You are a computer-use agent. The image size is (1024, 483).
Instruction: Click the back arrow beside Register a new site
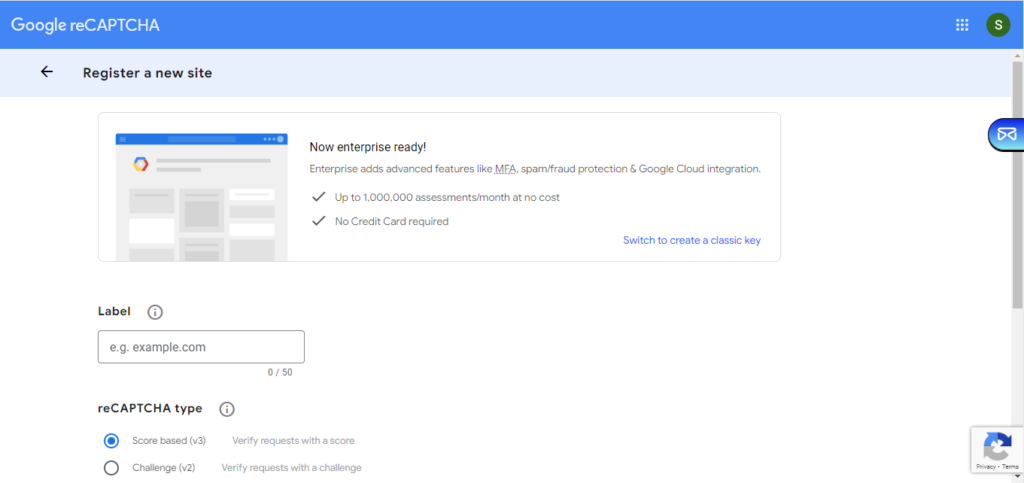coord(46,72)
